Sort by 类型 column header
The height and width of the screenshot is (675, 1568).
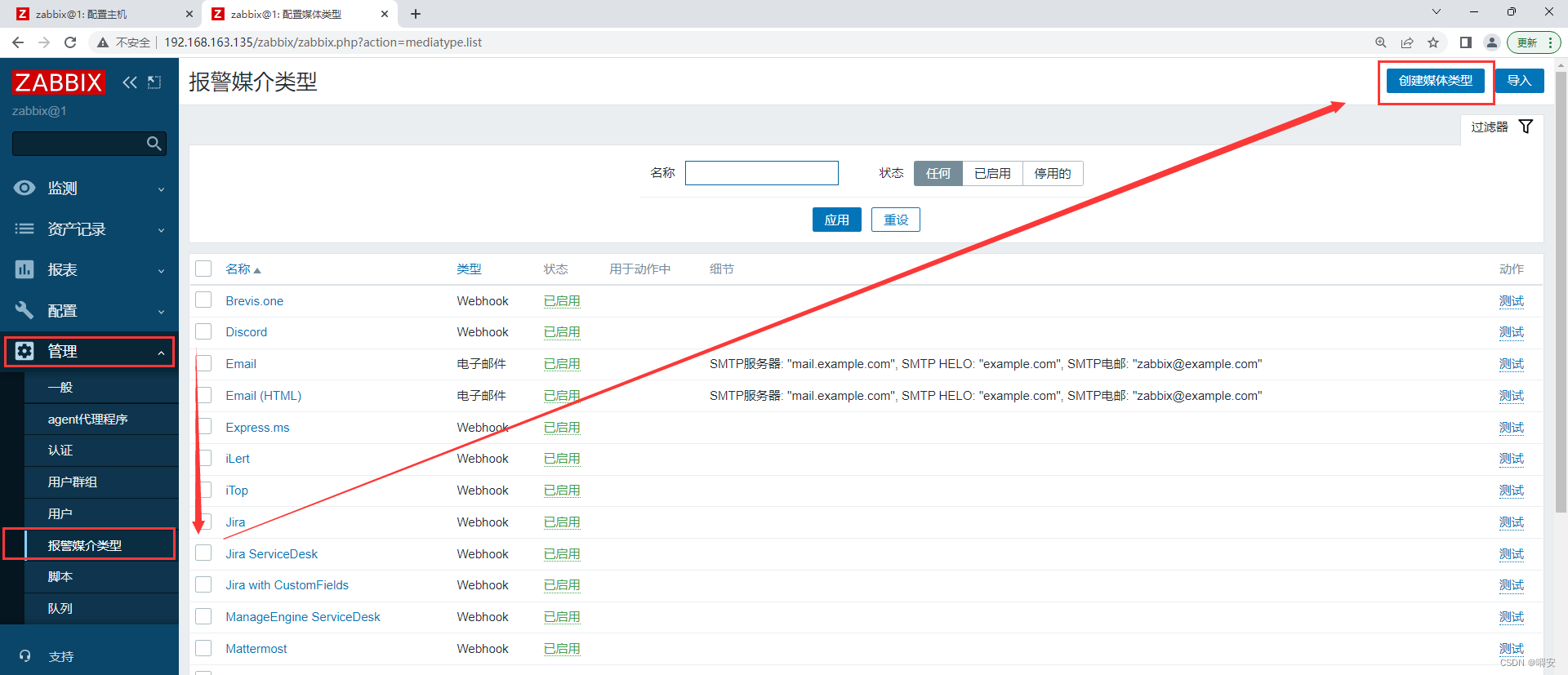(469, 269)
